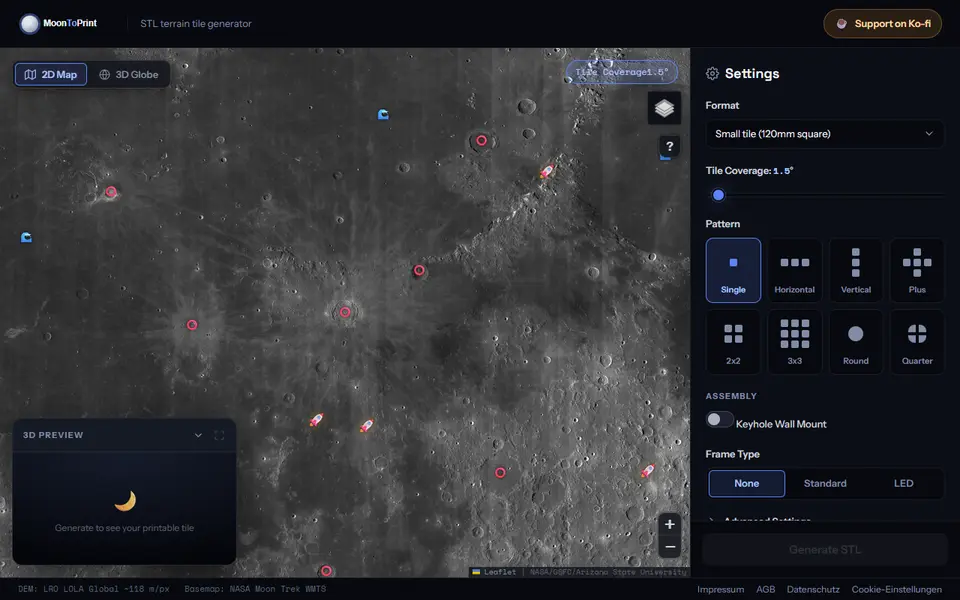Viewport: 960px width, 600px height.
Task: Expand Advanced Settings section
Action: pyautogui.click(x=767, y=520)
